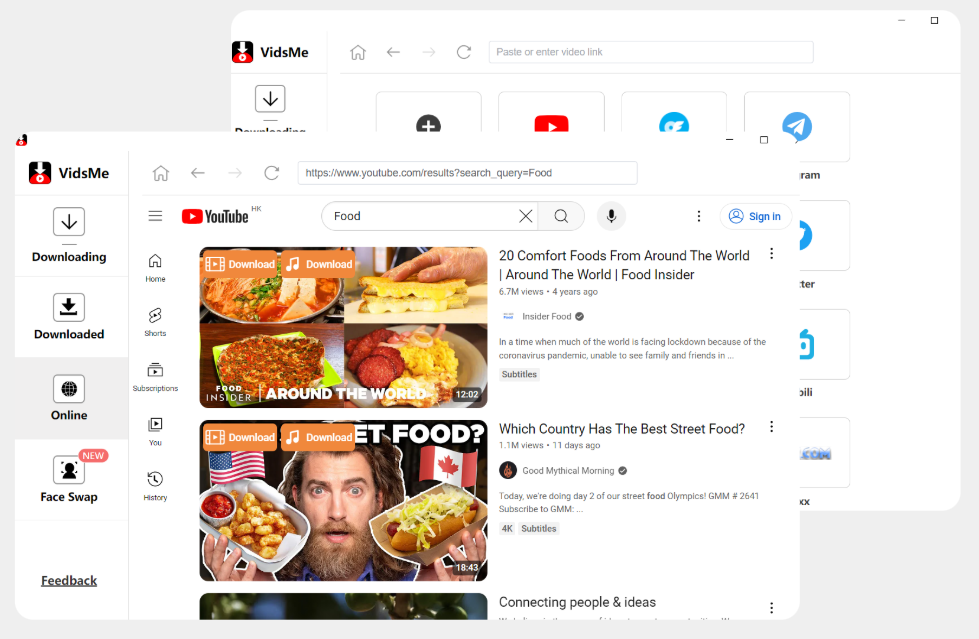Click refresh icon in back VidsMe window
The height and width of the screenshot is (639, 979).
464,52
